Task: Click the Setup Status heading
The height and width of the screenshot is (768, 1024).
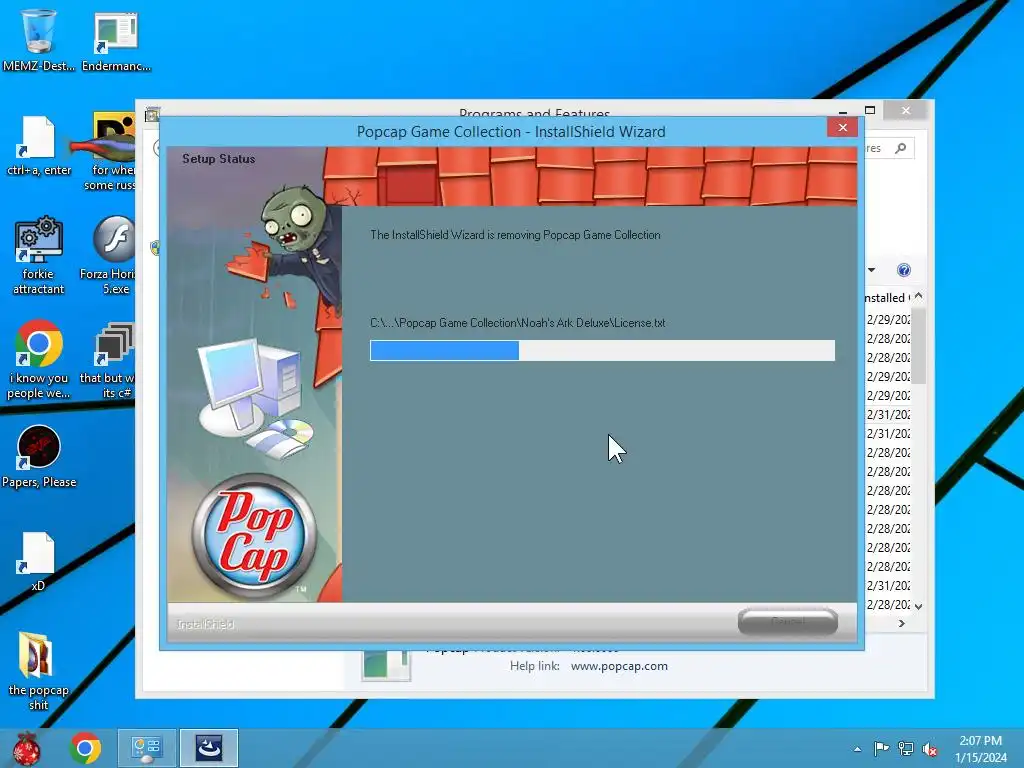Action: pyautogui.click(x=219, y=159)
